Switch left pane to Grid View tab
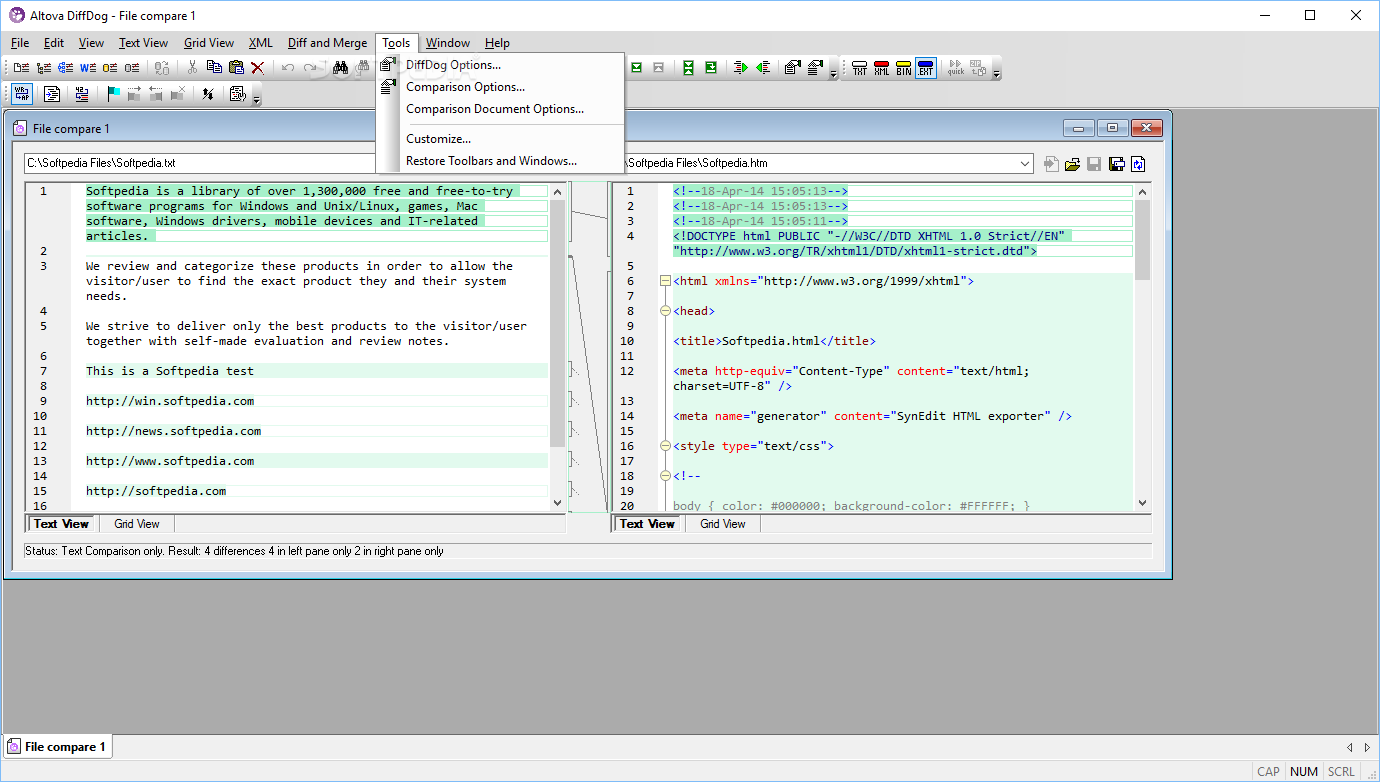Screen dimensions: 1380x782 point(136,524)
